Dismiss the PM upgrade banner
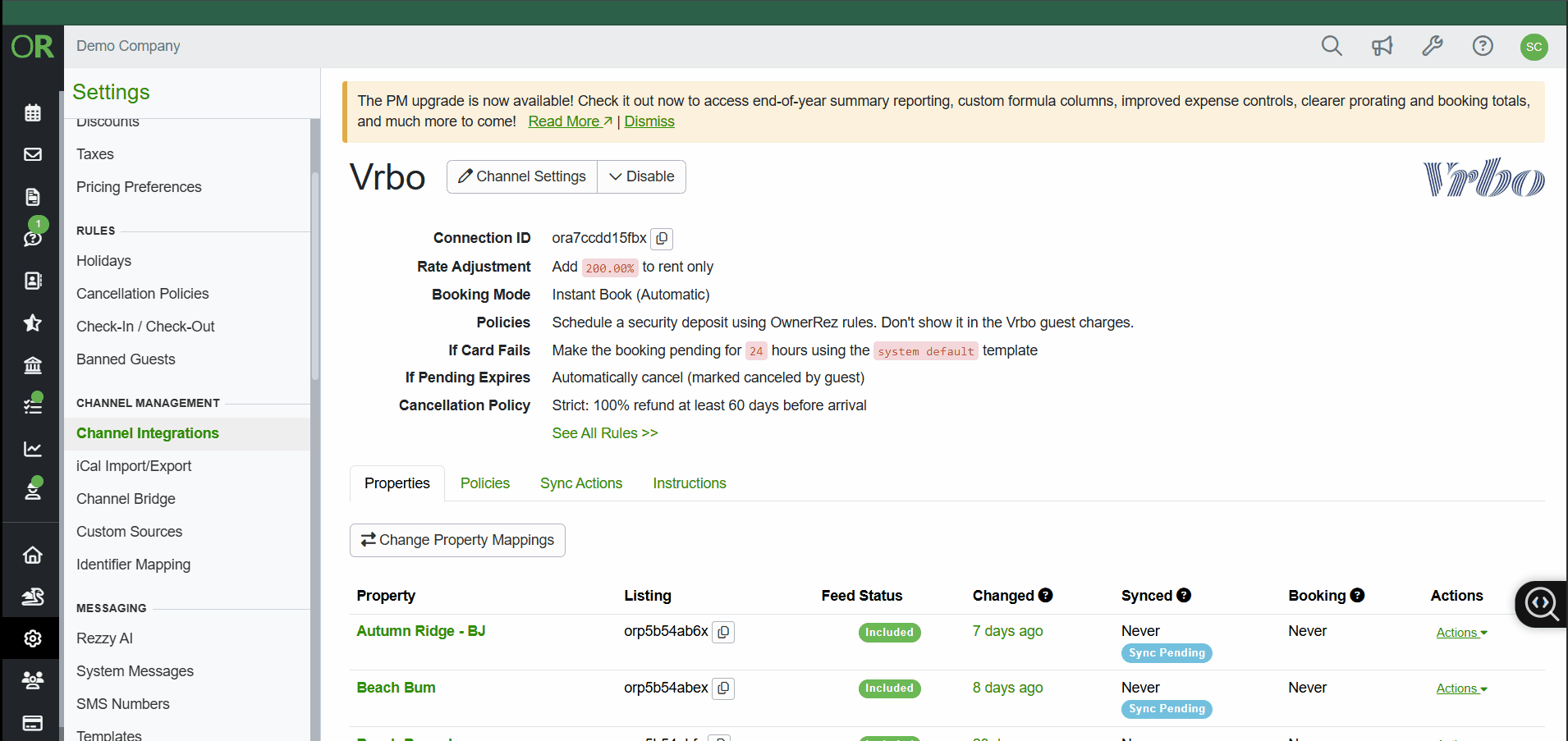The width and height of the screenshot is (1568, 741). pyautogui.click(x=649, y=121)
